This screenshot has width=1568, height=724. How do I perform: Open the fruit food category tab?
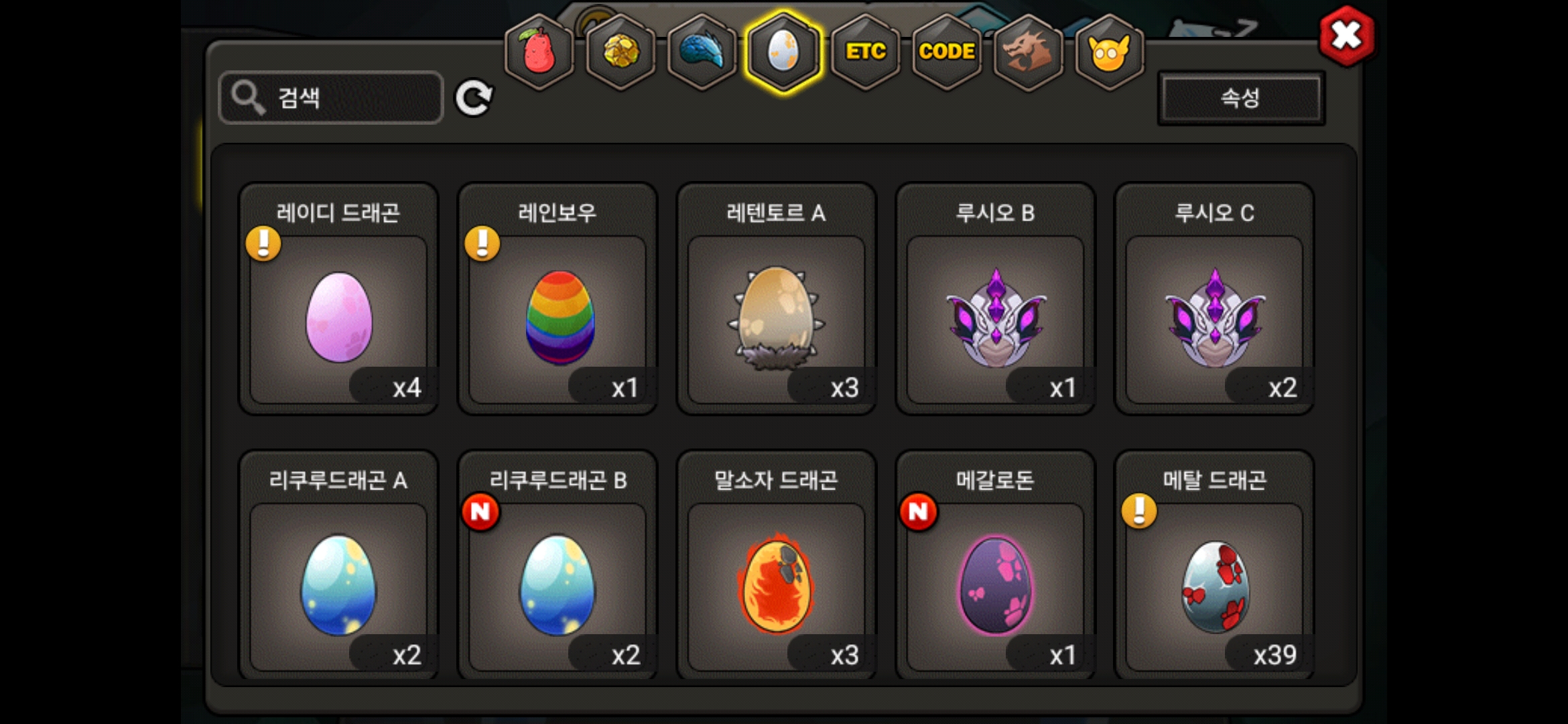point(539,52)
